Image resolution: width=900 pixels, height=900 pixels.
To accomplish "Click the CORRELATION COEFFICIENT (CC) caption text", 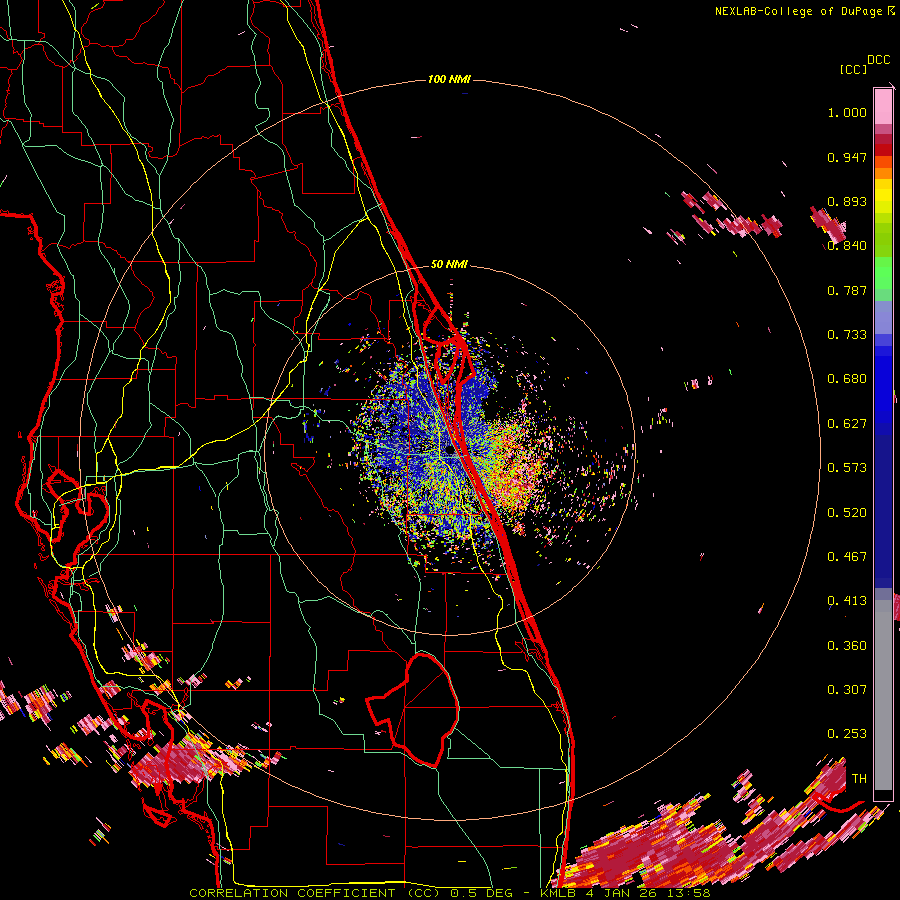I will 315,893.
